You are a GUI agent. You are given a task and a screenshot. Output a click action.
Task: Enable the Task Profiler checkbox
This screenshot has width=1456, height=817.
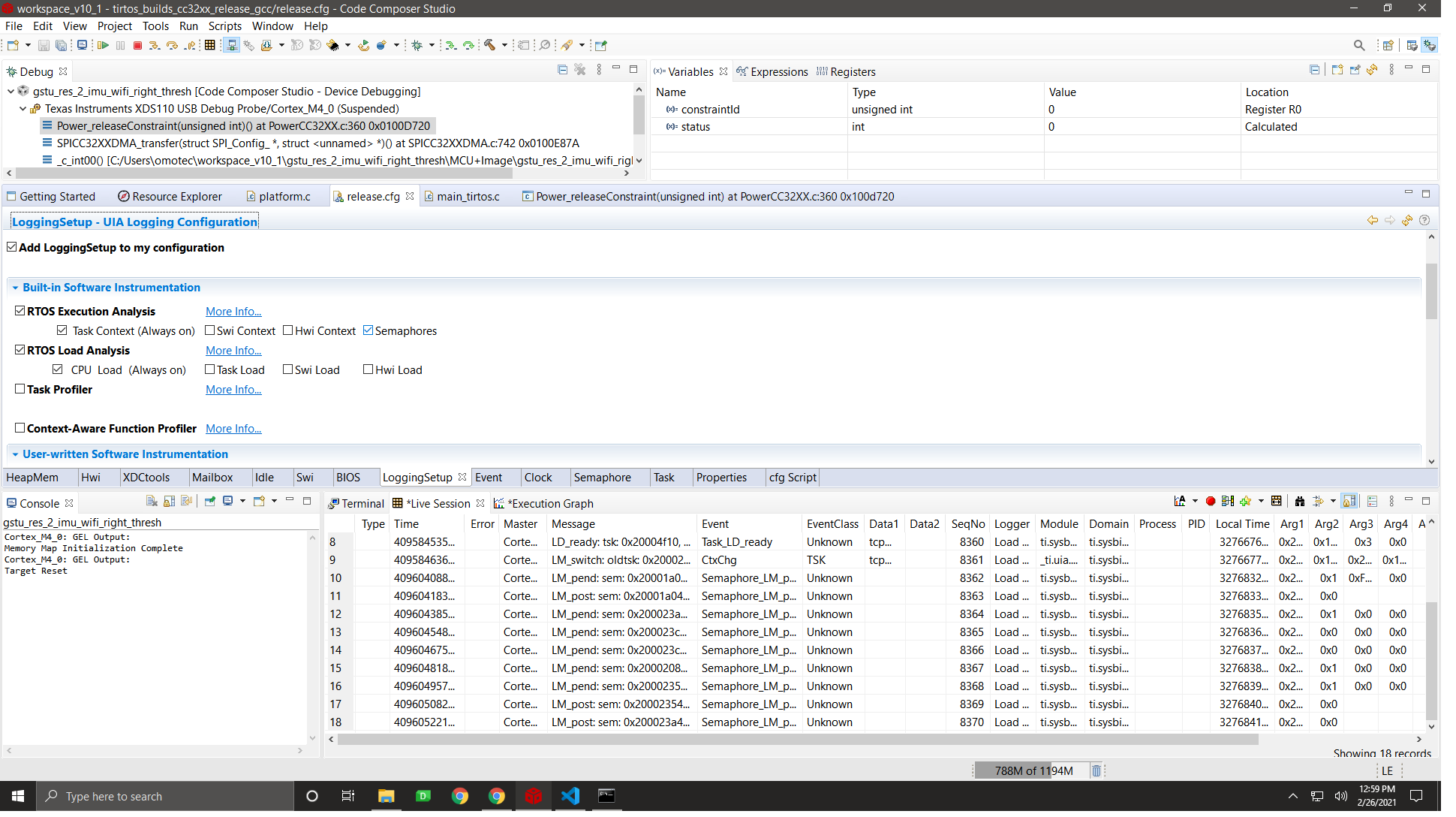20,389
